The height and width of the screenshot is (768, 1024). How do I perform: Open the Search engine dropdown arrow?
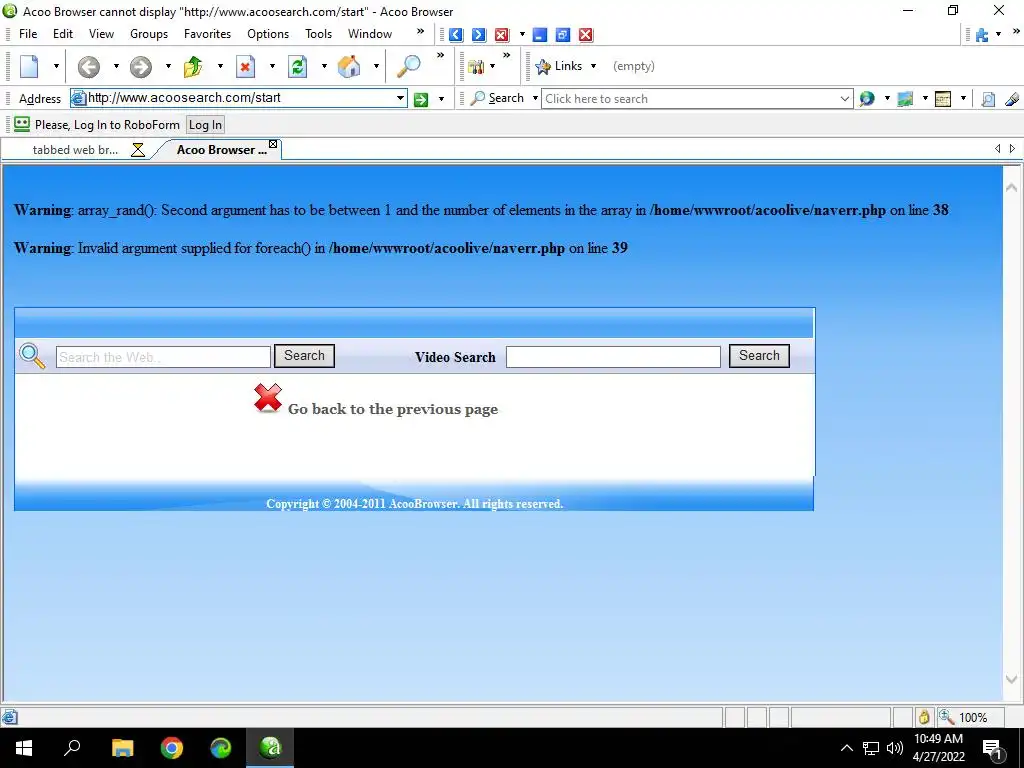535,98
